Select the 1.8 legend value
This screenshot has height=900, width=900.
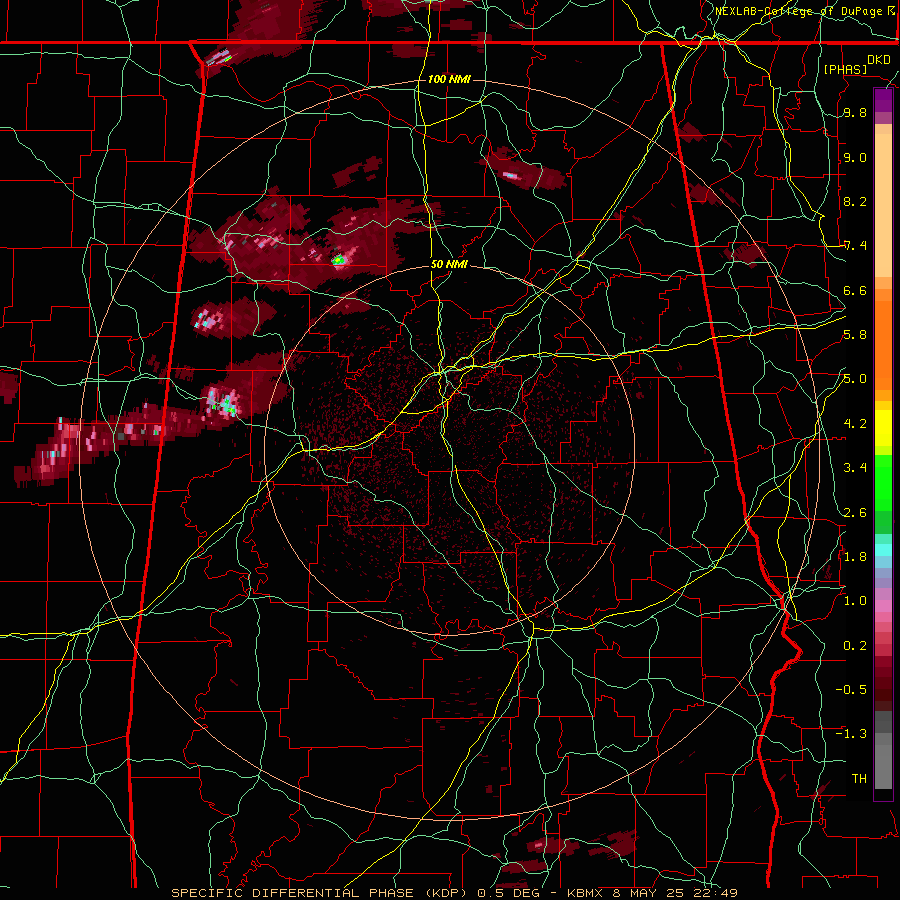click(x=855, y=557)
